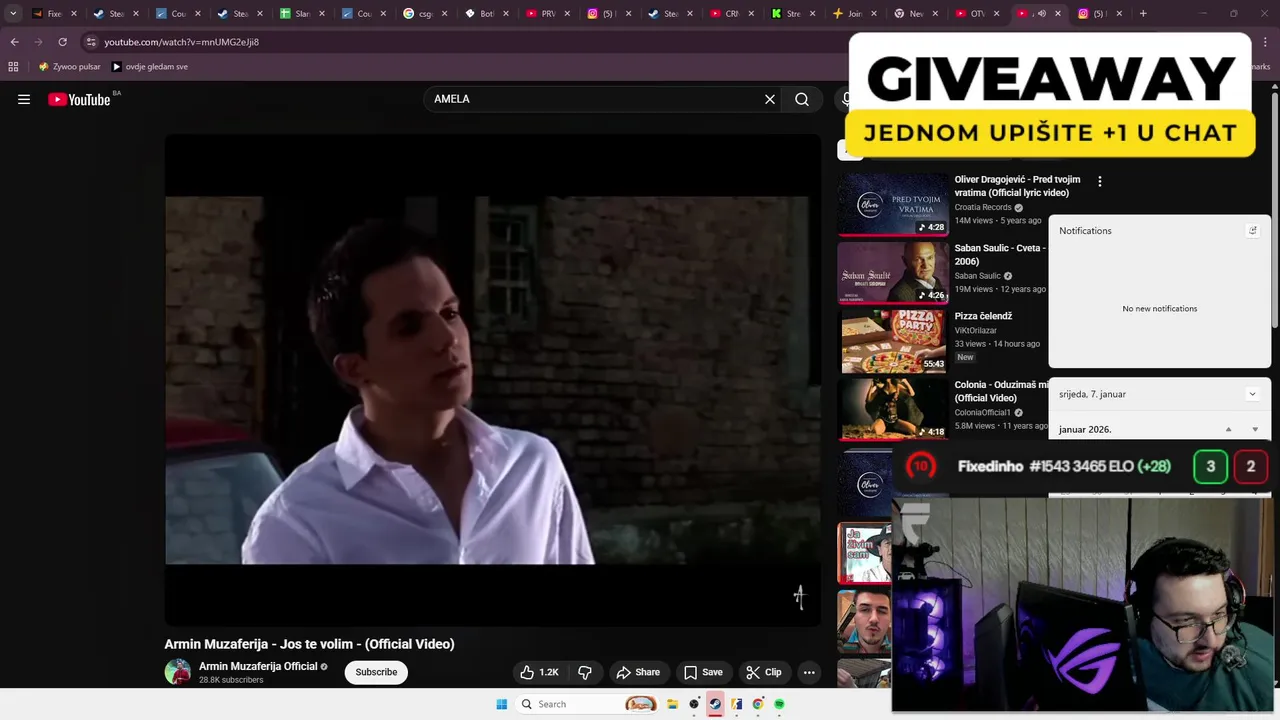
Task: Collapse the calendar with srijeda chevron
Action: pos(1252,394)
